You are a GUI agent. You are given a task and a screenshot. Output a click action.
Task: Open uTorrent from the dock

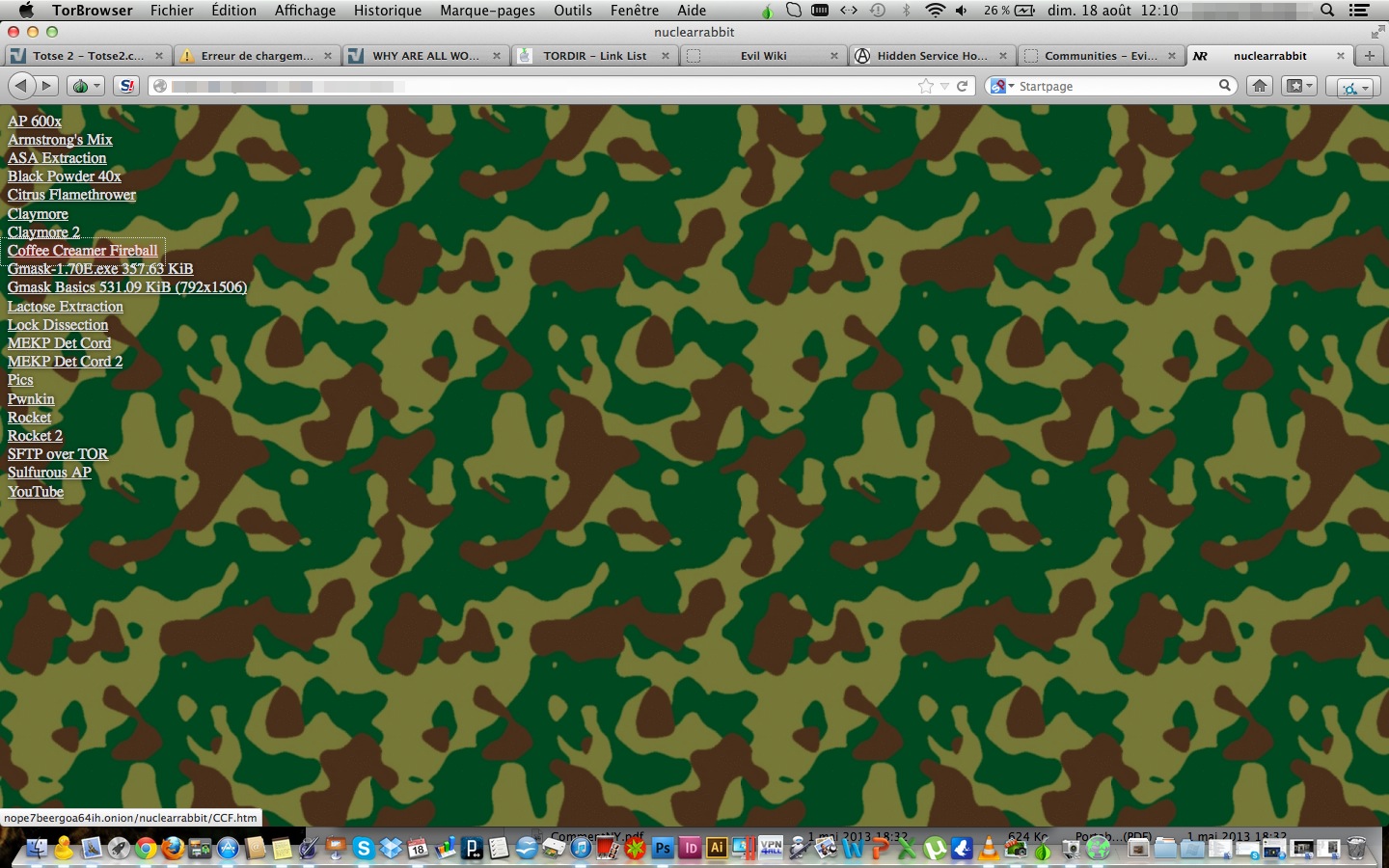(x=935, y=849)
